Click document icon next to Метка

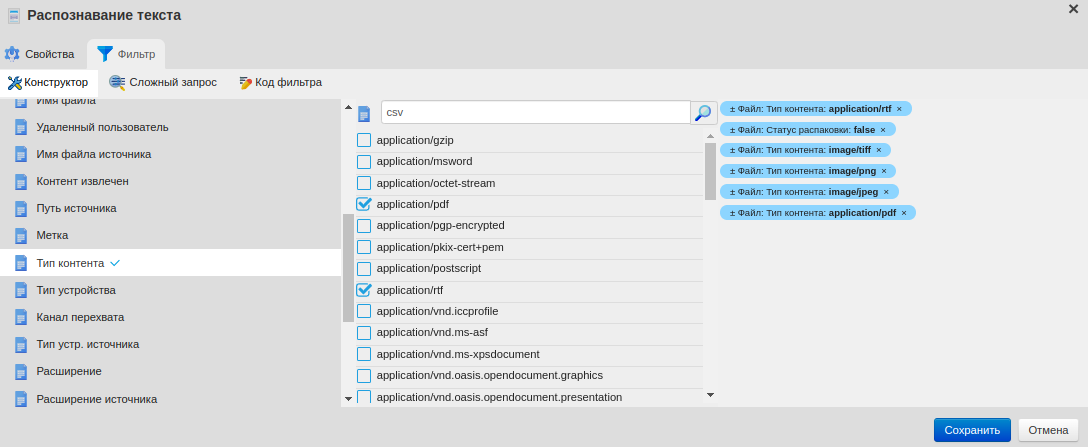pos(21,236)
